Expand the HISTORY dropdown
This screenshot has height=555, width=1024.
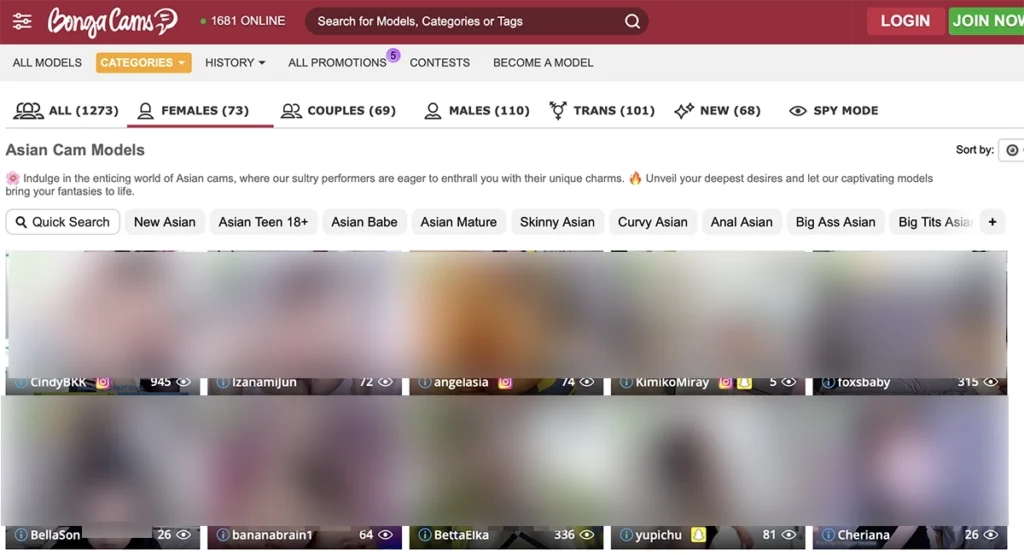point(235,63)
